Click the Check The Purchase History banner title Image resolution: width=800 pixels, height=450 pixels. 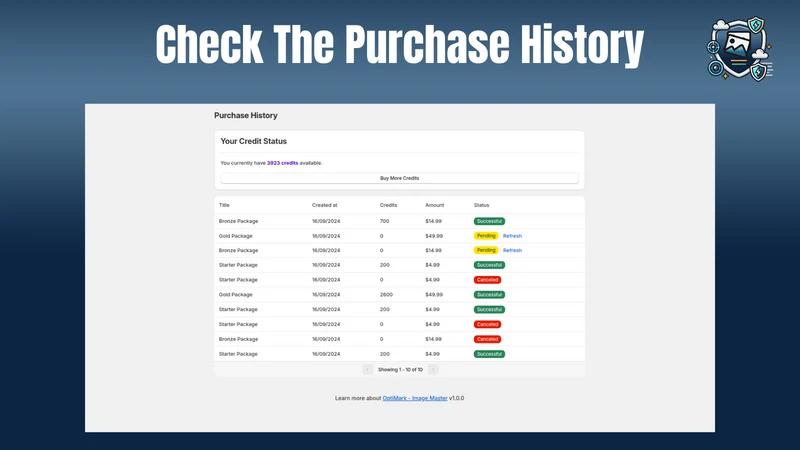click(400, 45)
